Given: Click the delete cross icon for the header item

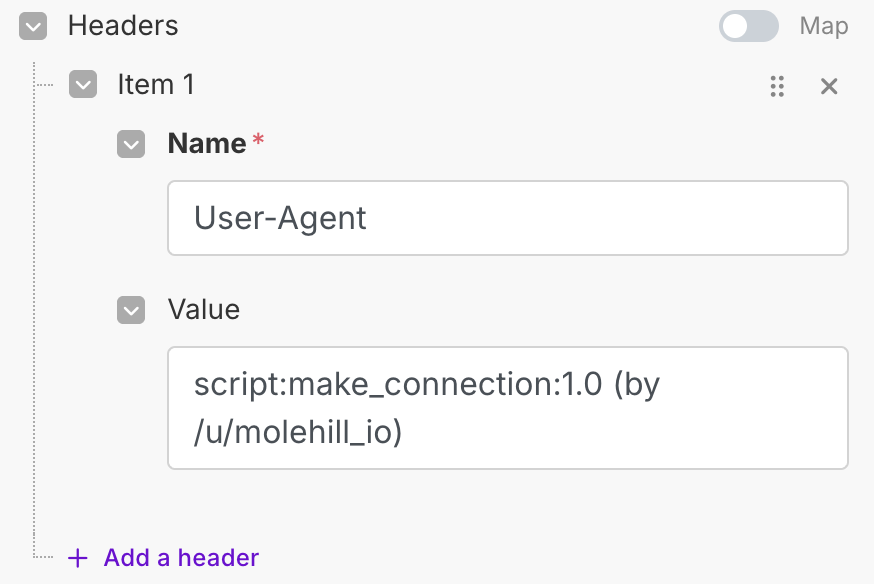Looking at the screenshot, I should pos(829,87).
